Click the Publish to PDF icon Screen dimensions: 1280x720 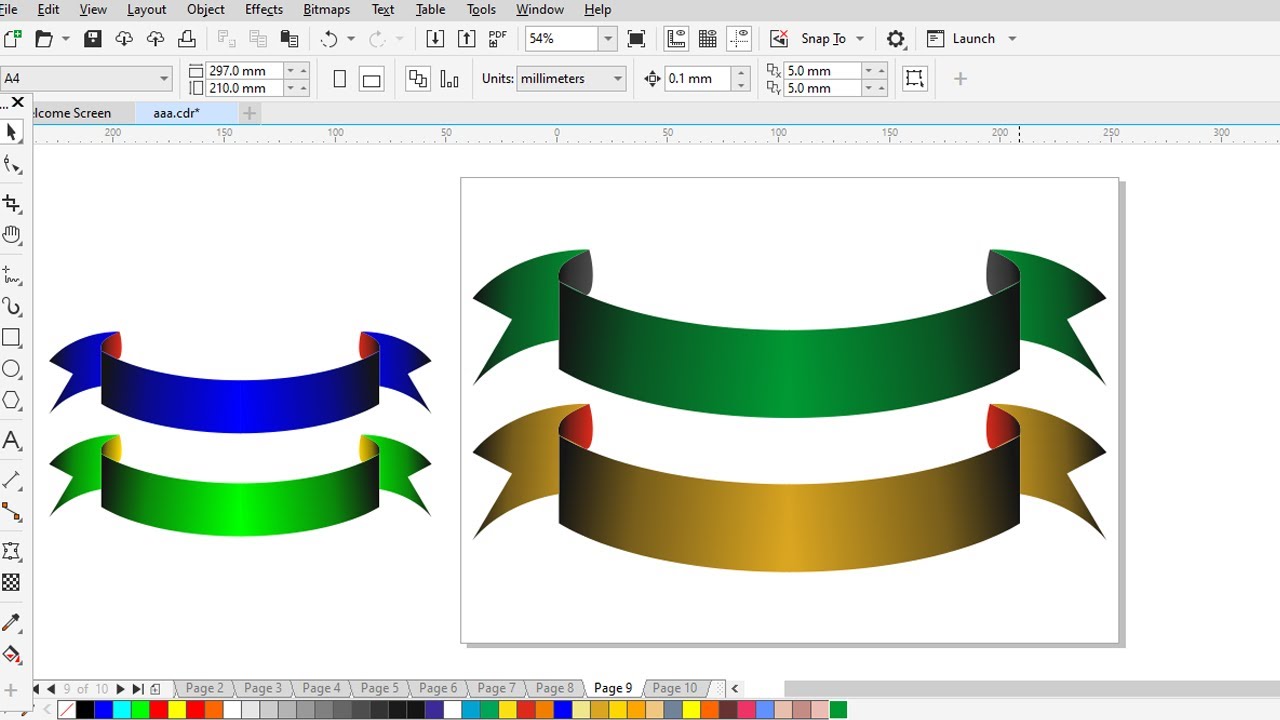tap(497, 39)
